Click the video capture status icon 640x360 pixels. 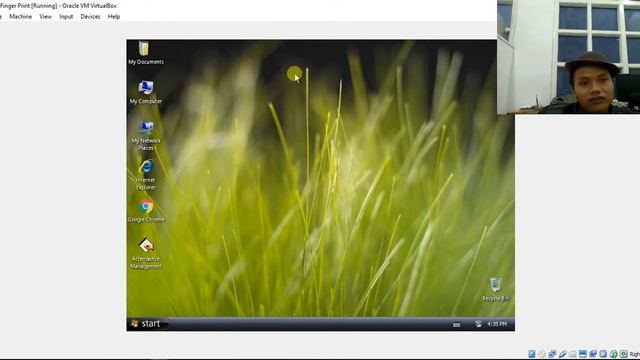(593, 354)
